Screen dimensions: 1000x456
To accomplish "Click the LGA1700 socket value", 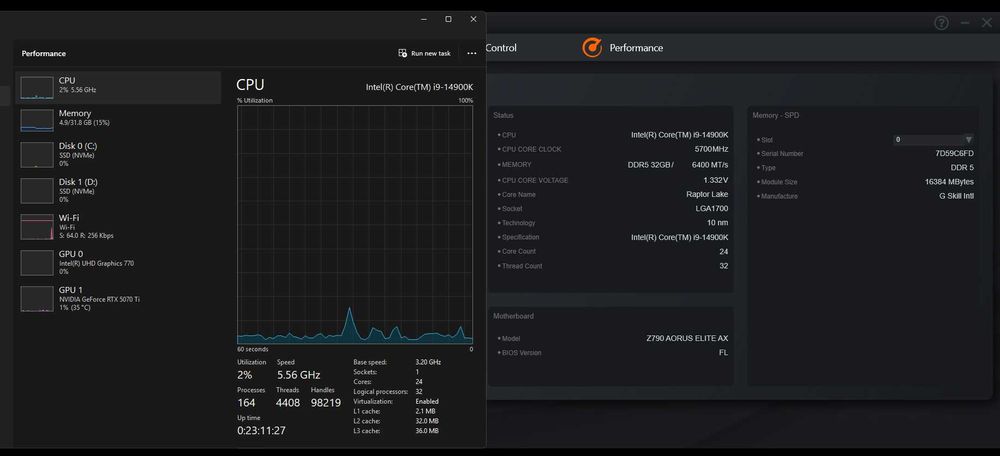I will (712, 209).
